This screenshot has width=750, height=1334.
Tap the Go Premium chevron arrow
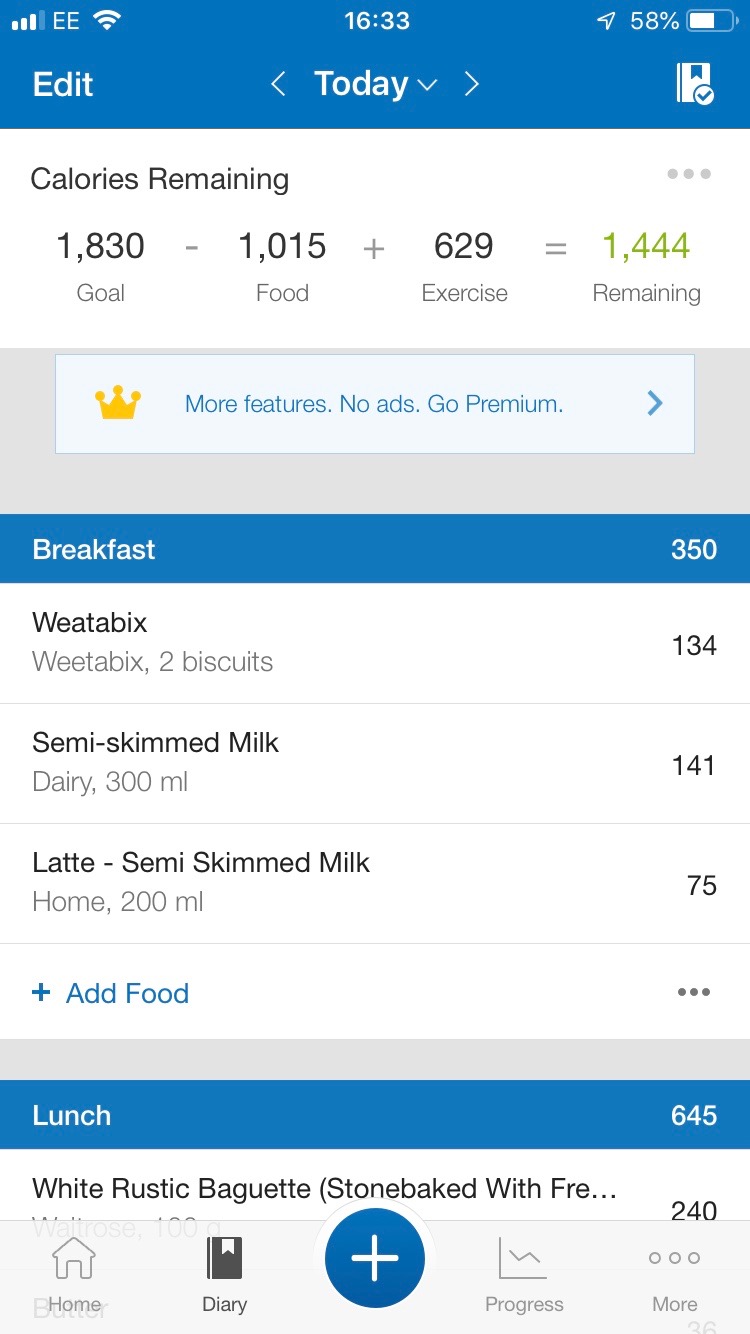point(655,404)
